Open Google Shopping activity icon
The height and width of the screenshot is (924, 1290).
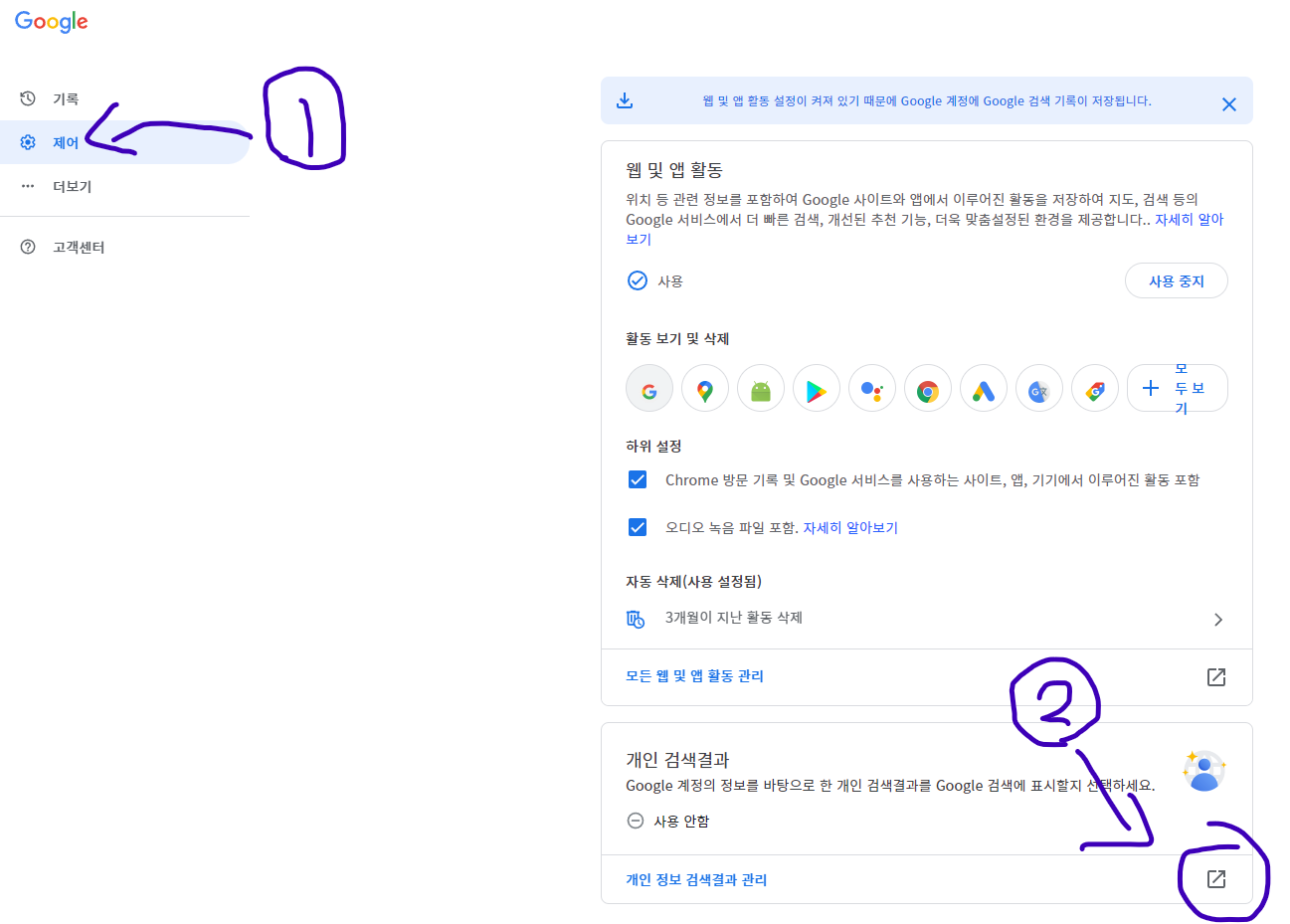(x=1095, y=389)
